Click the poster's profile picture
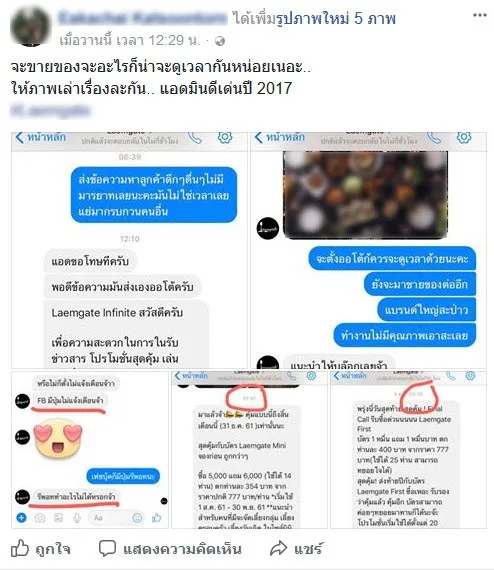This screenshot has height=570, width=494. tap(30, 26)
